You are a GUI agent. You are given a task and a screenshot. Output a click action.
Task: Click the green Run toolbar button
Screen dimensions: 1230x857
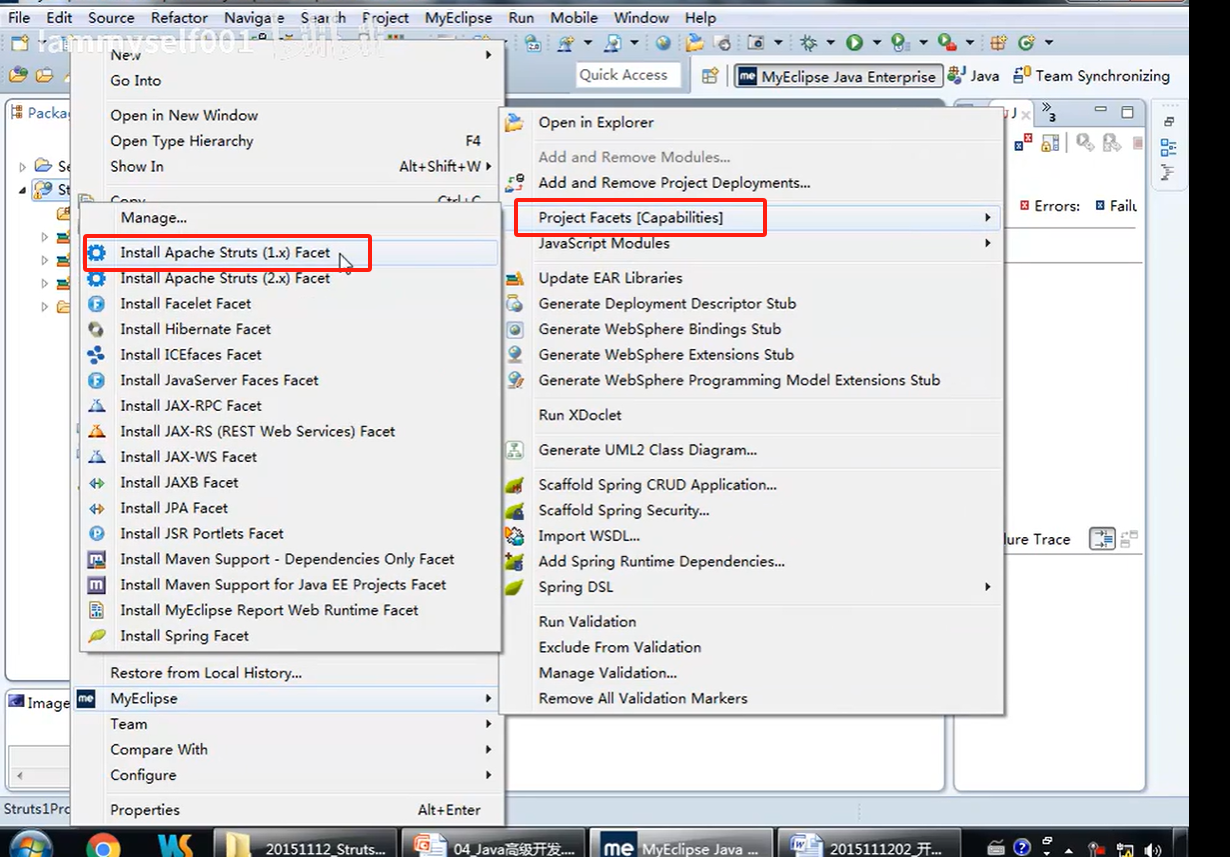(x=854, y=43)
